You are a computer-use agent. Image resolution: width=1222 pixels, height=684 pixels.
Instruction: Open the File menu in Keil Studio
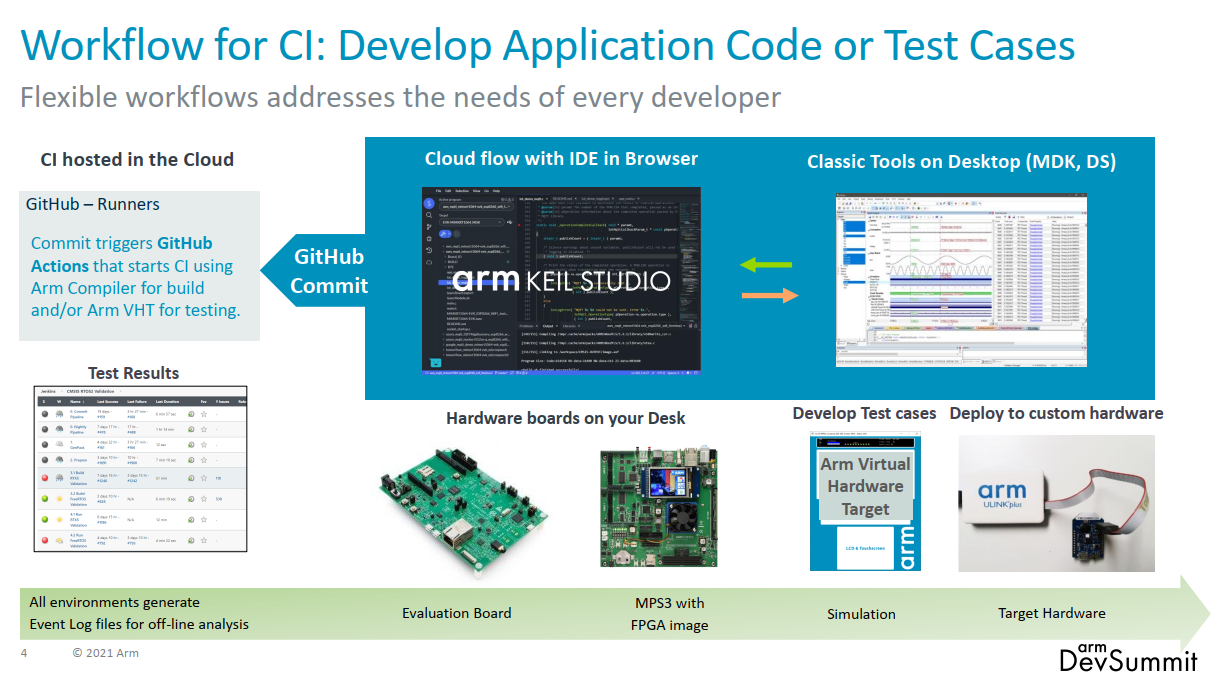[438, 191]
